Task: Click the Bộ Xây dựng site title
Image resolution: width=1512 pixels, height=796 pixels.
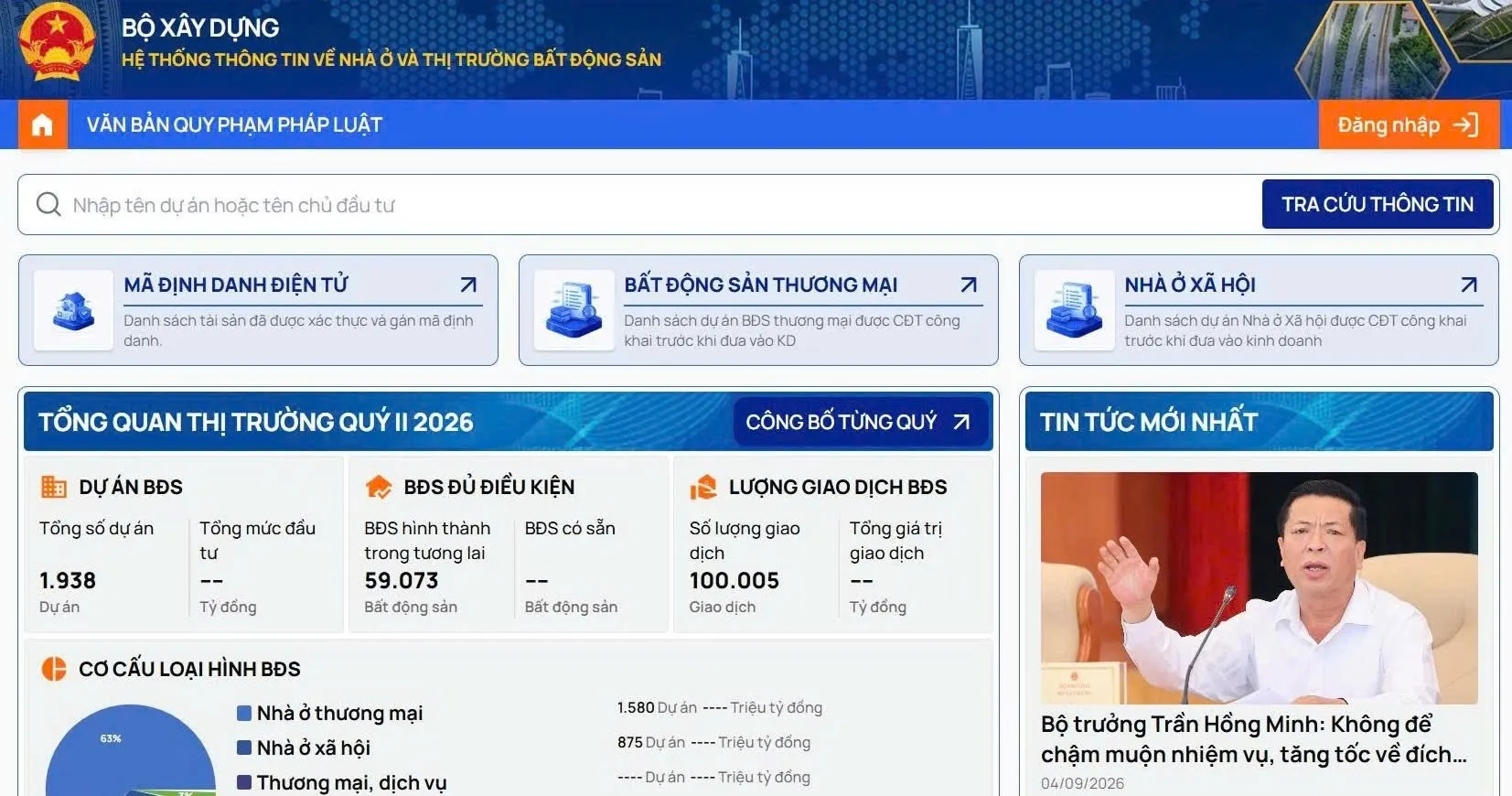Action: (200, 27)
